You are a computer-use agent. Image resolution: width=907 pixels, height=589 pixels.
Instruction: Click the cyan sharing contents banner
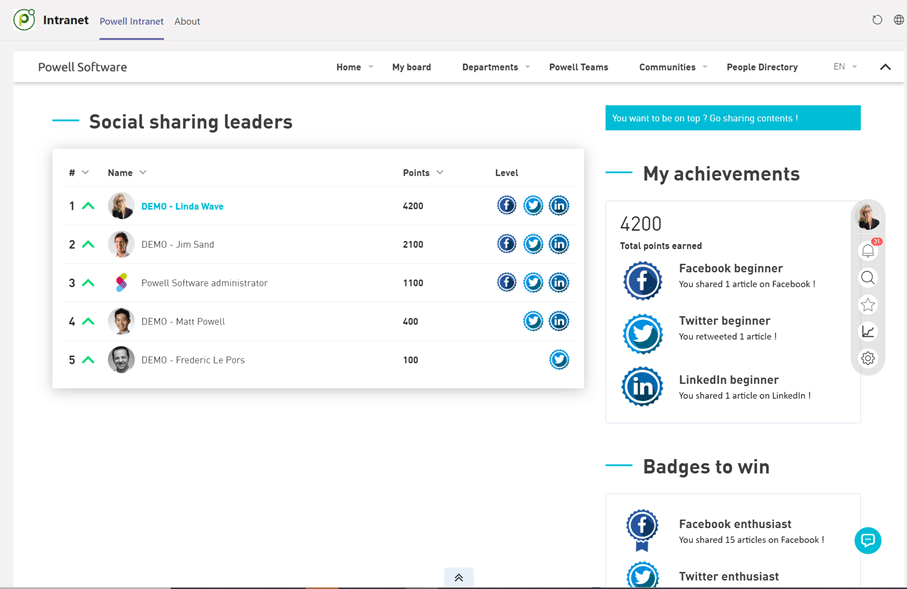(x=733, y=117)
